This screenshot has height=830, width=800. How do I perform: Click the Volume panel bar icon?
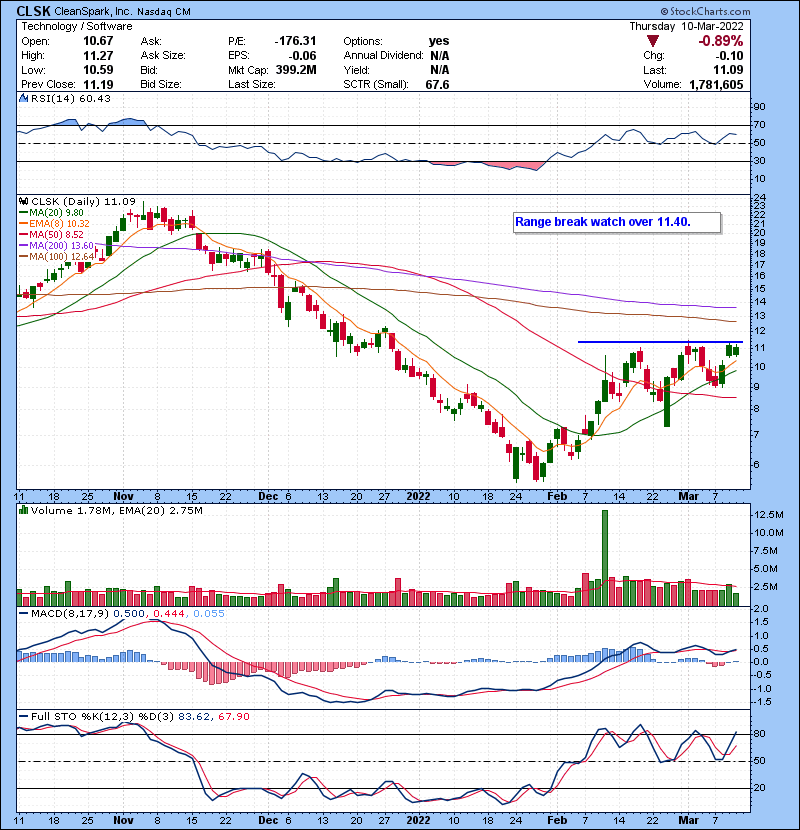(23, 510)
